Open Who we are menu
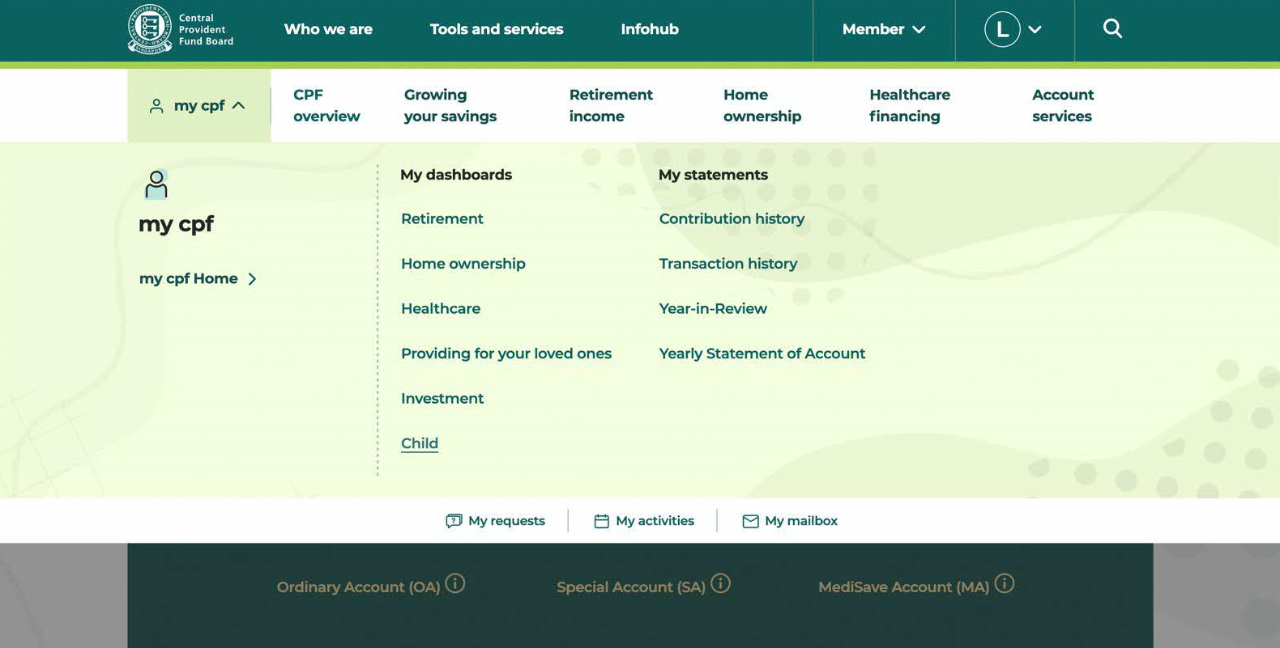Viewport: 1280px width, 648px height. pyautogui.click(x=328, y=29)
